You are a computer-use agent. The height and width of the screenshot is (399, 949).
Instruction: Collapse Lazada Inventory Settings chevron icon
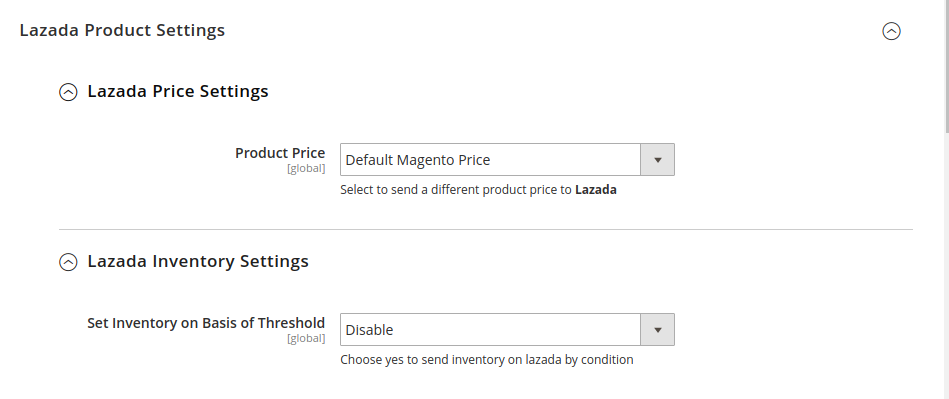68,262
